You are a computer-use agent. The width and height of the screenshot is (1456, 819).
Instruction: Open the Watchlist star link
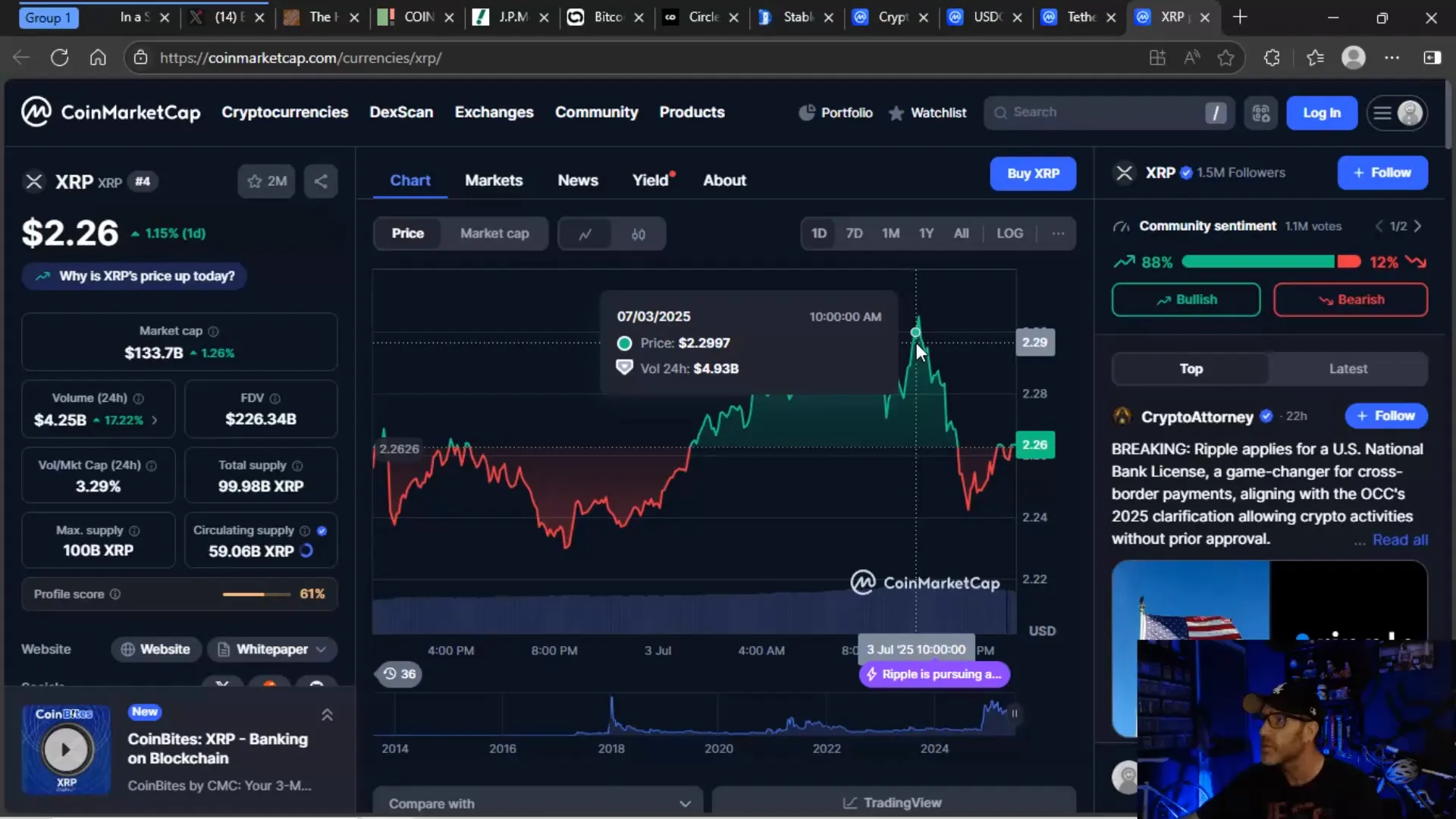(x=927, y=112)
